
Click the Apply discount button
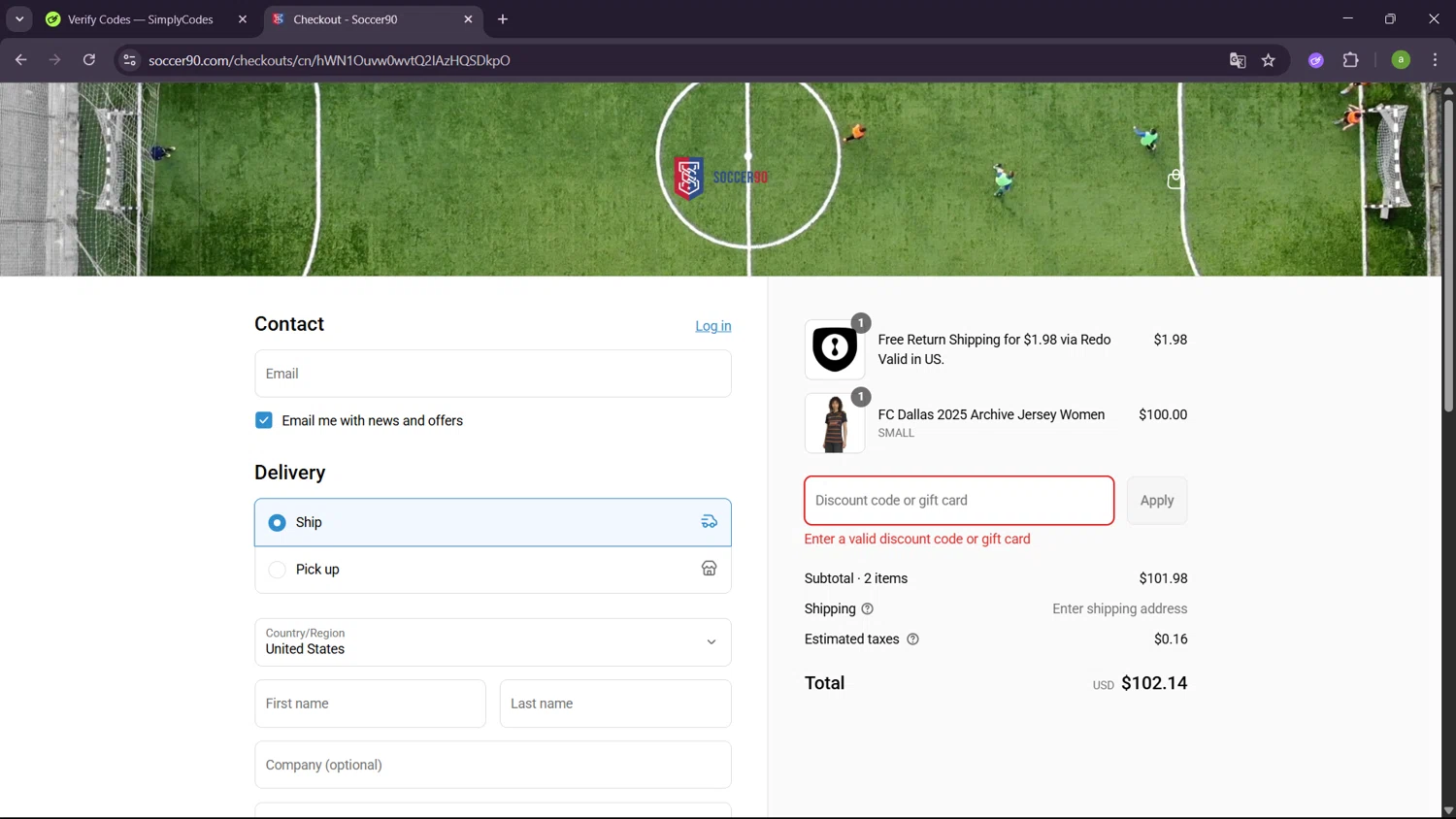tap(1157, 501)
